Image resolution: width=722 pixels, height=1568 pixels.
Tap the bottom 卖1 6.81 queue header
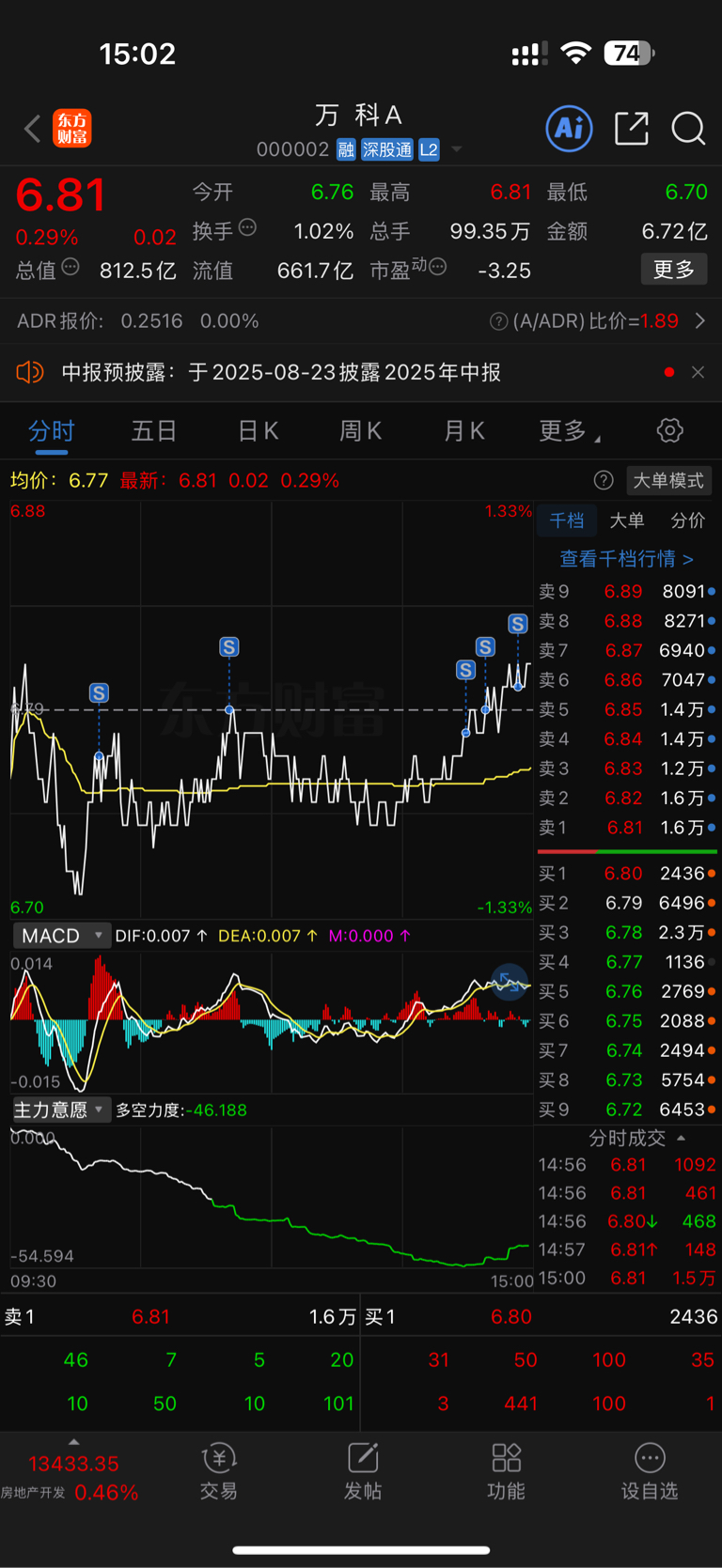[180, 1317]
